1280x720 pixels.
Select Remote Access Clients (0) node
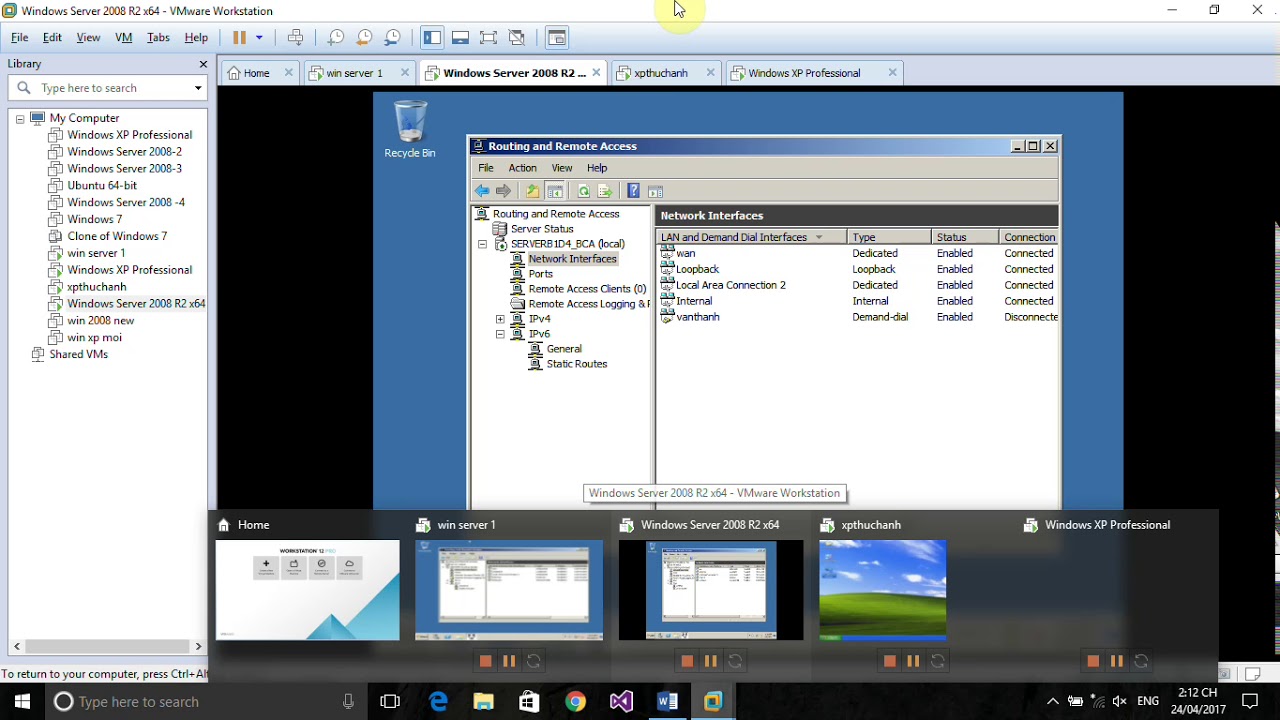point(587,289)
